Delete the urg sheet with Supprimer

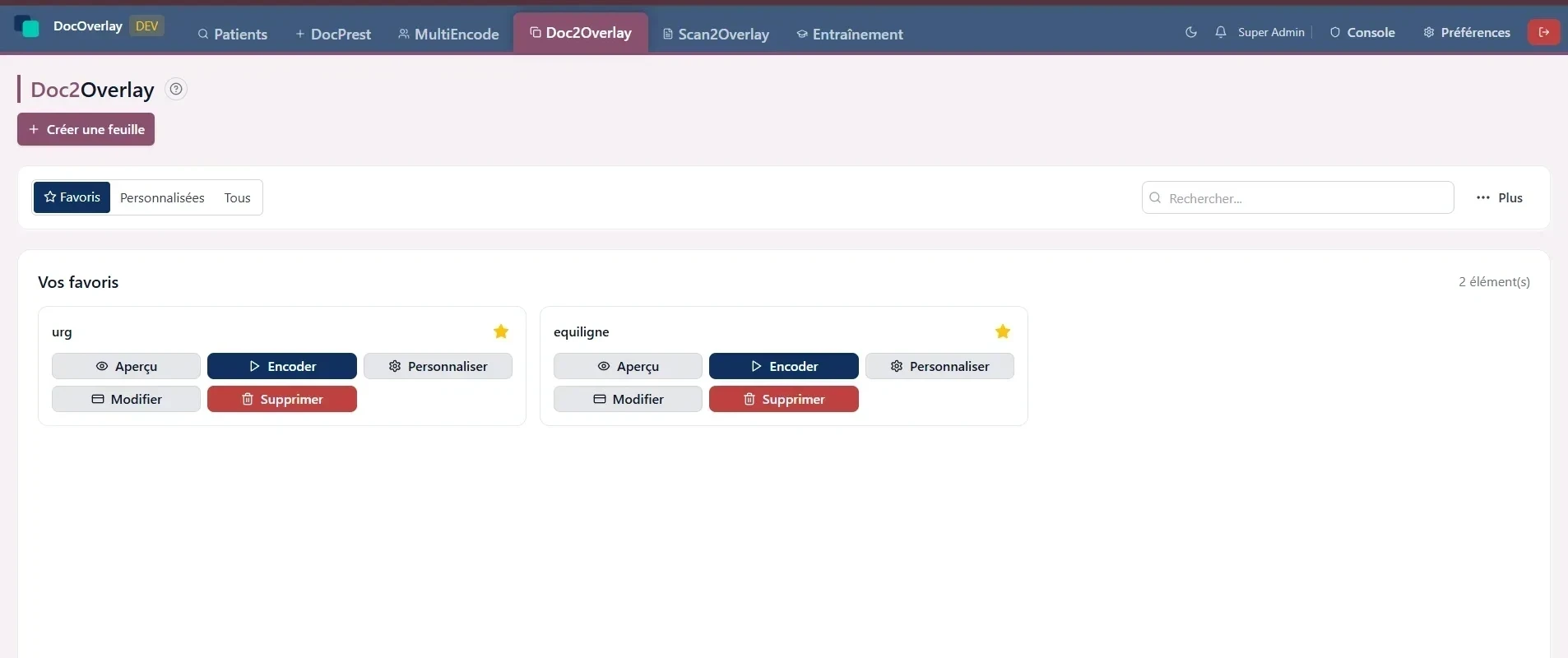pyautogui.click(x=282, y=399)
